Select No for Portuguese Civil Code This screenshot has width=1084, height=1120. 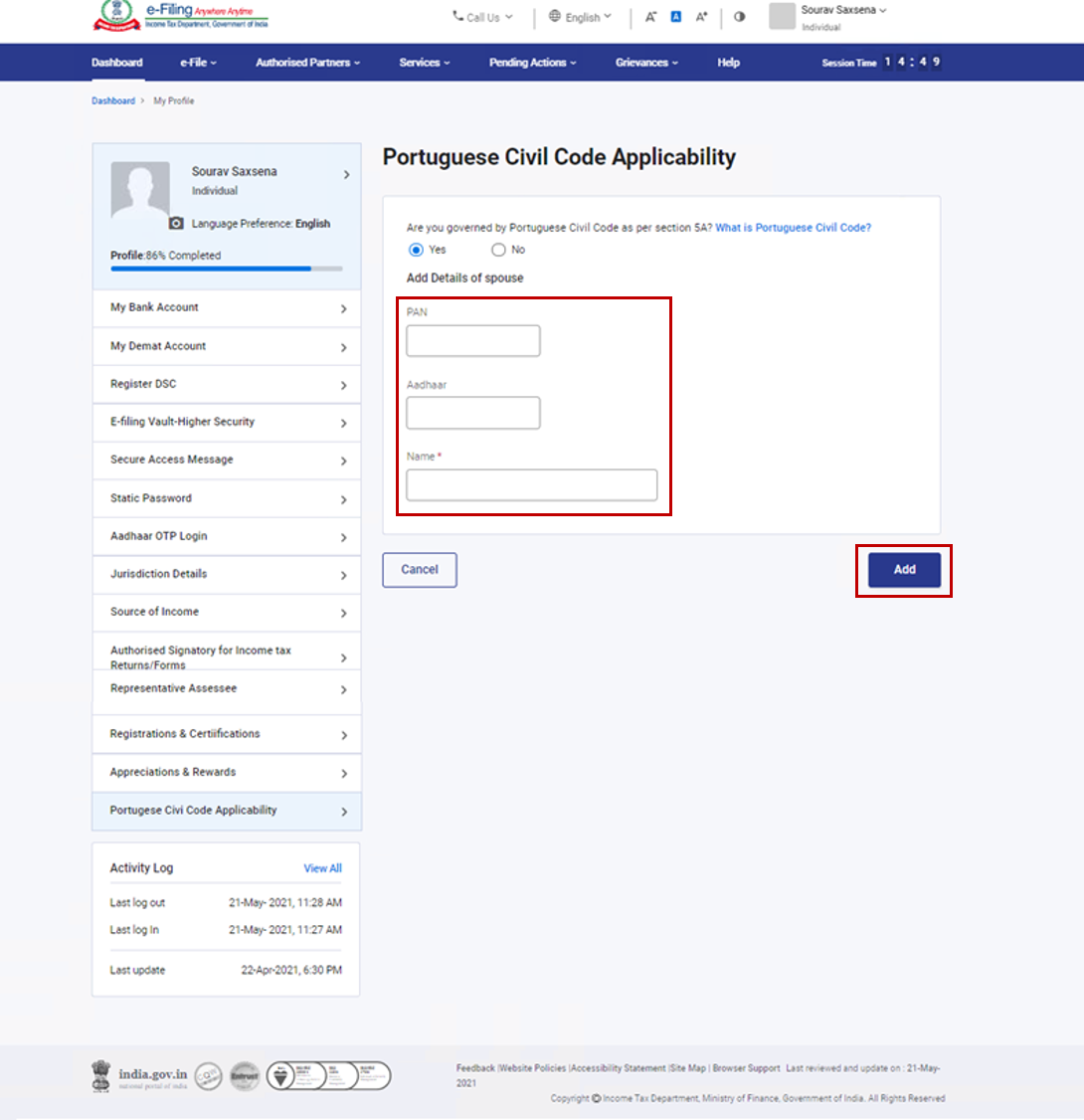pos(499,250)
